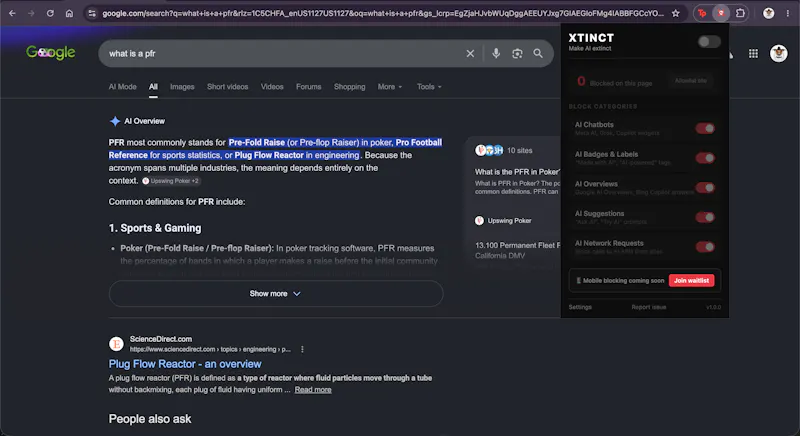Disable the AI Chatbots blocking toggle
Image resolution: width=800 pixels, height=436 pixels.
(x=705, y=129)
